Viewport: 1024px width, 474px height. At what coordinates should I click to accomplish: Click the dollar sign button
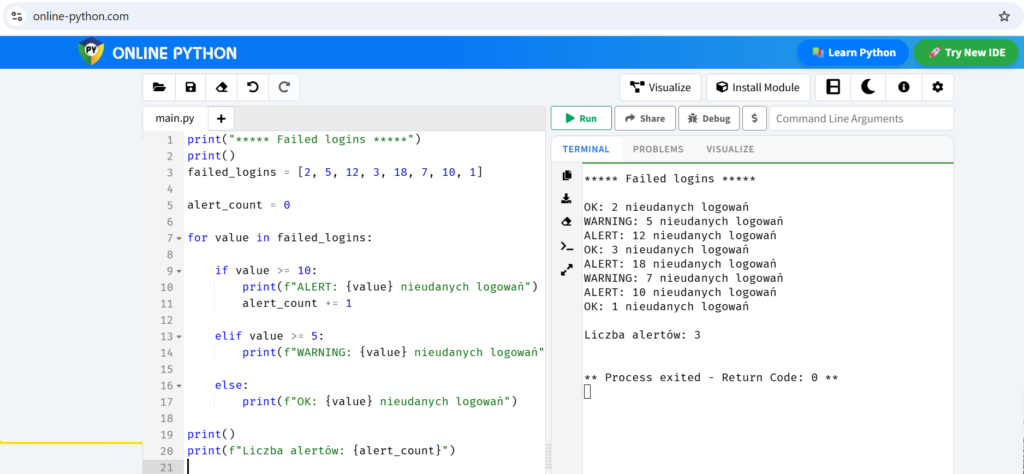(754, 119)
